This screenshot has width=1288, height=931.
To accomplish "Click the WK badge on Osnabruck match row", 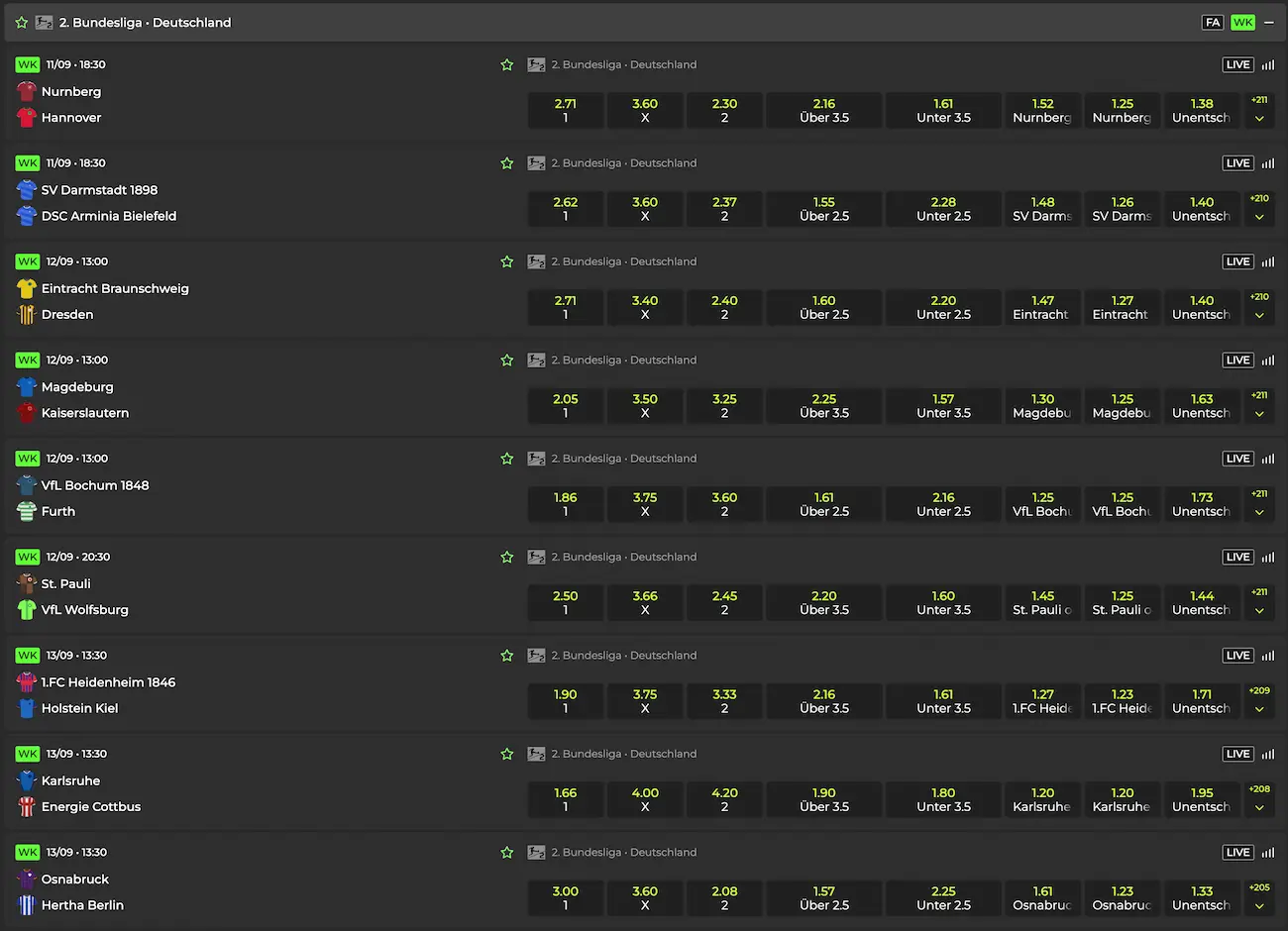I will coord(28,852).
